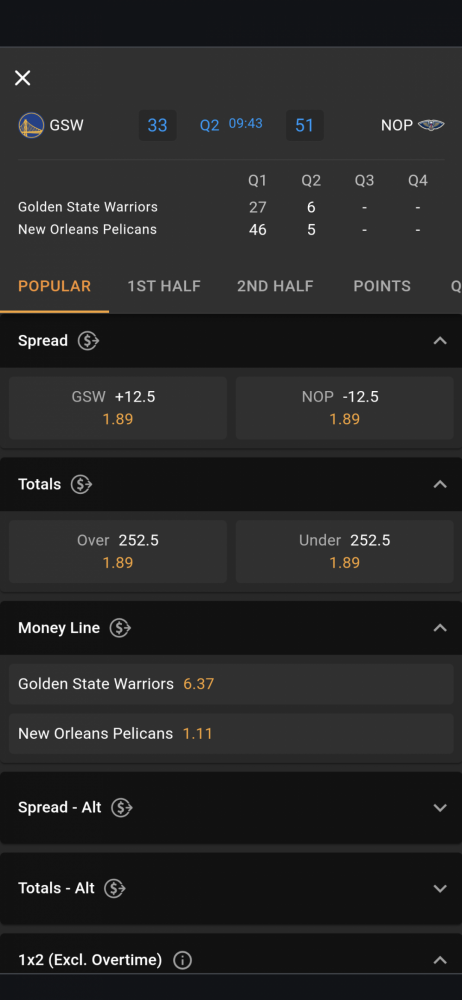Click cash-out icon beside Spread - Alt

(121, 808)
